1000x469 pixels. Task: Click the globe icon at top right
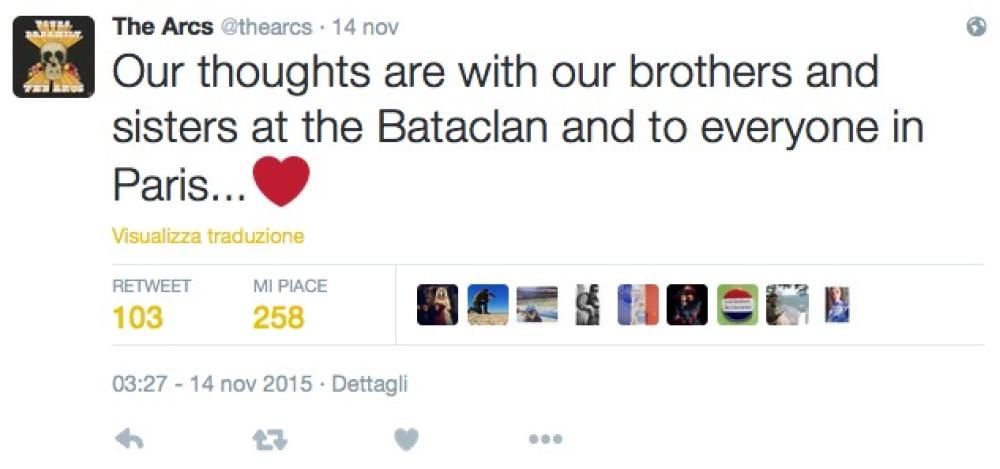tap(977, 27)
